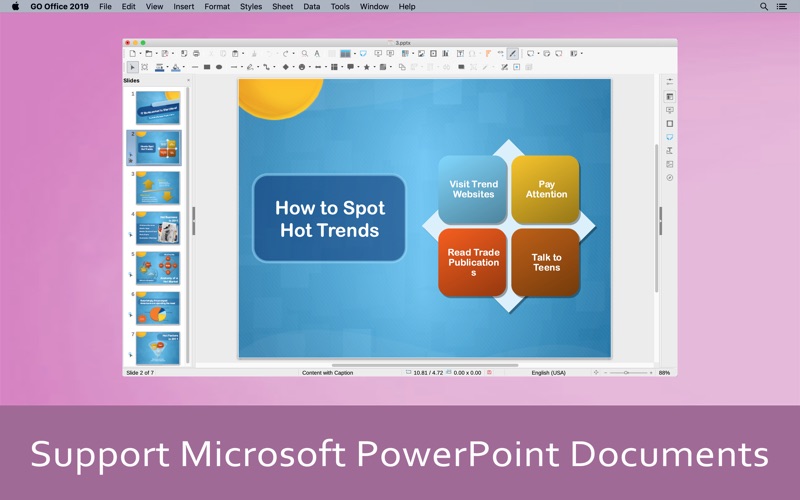Click the Export as PDF icon

[x=184, y=53]
